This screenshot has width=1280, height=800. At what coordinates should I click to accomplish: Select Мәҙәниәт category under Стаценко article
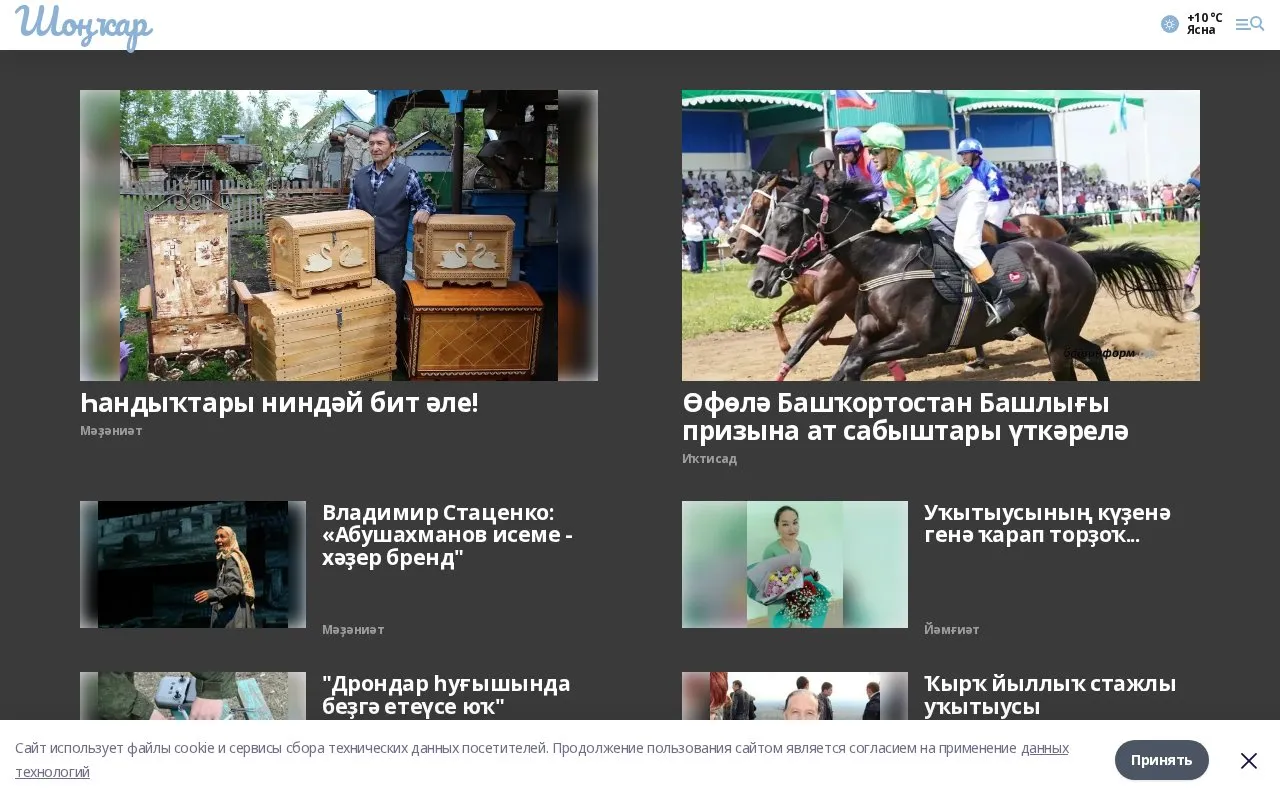click(353, 630)
